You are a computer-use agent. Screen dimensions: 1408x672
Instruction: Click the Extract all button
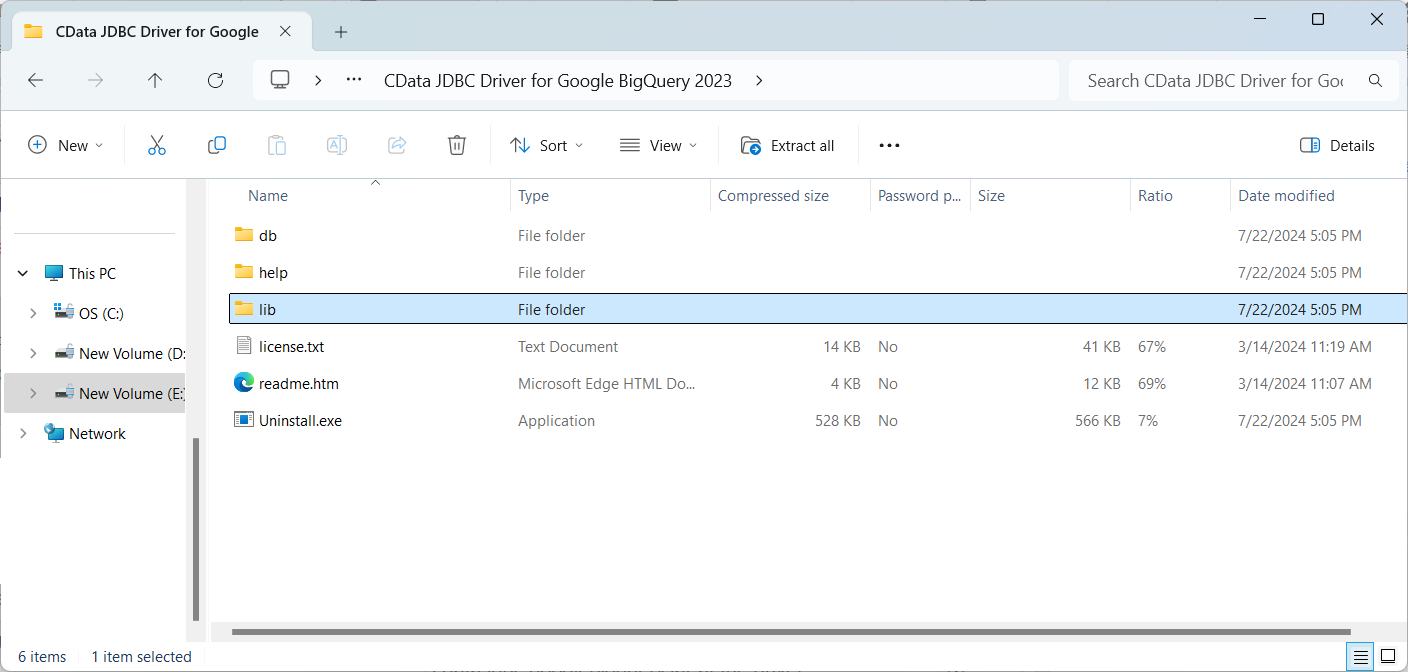click(789, 145)
